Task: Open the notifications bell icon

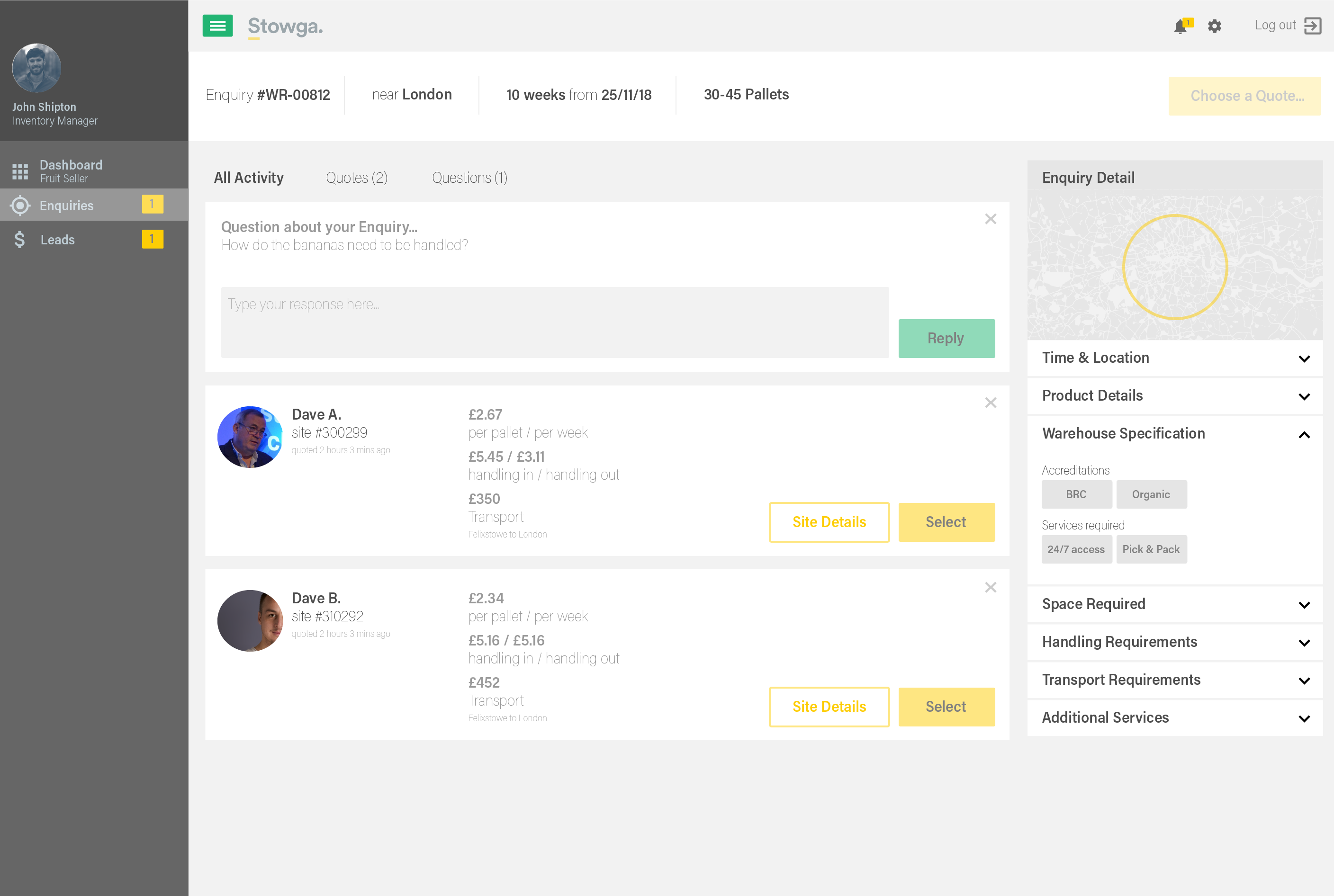Action: click(1180, 27)
